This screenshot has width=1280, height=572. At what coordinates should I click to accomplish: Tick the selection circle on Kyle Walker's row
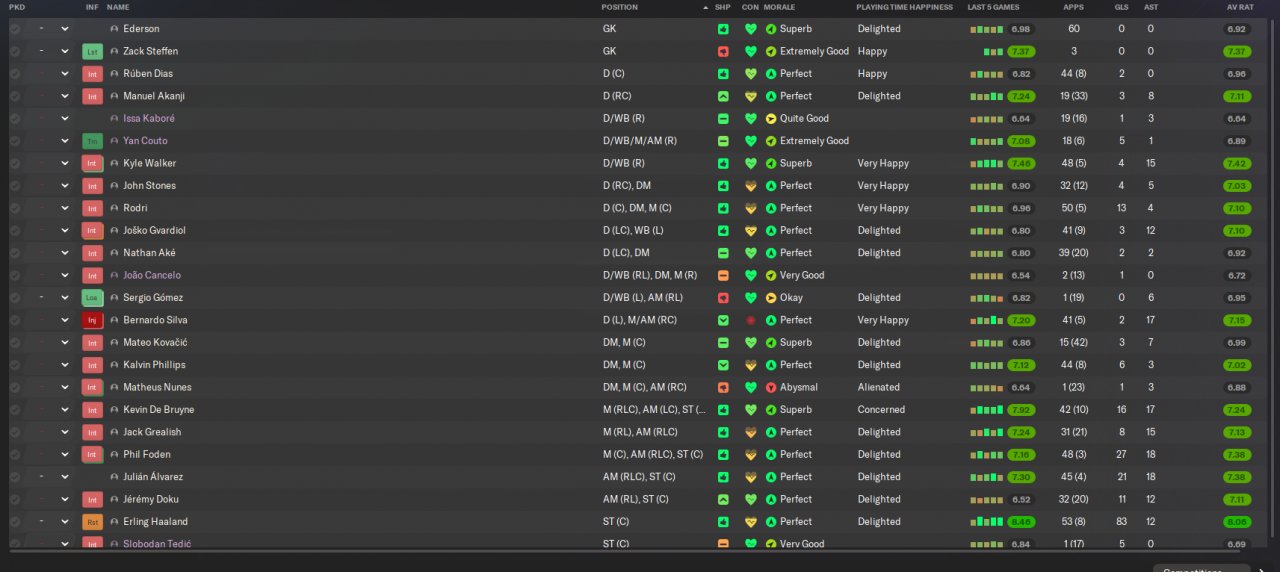pos(14,163)
